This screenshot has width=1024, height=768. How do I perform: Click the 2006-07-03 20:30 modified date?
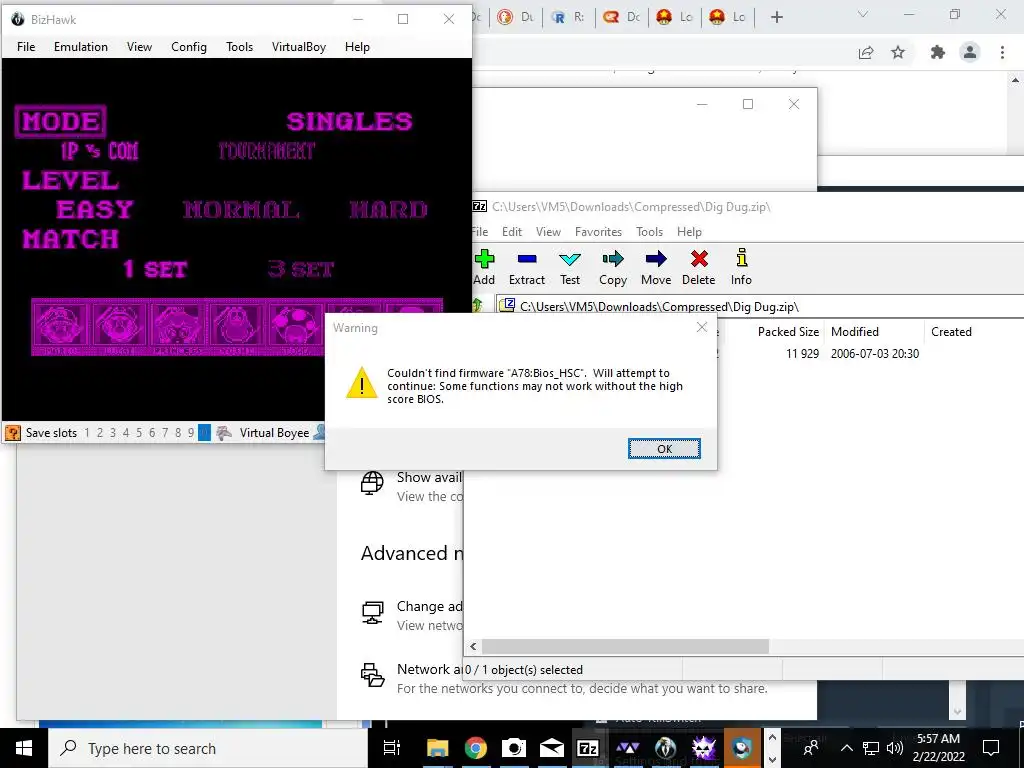point(874,353)
